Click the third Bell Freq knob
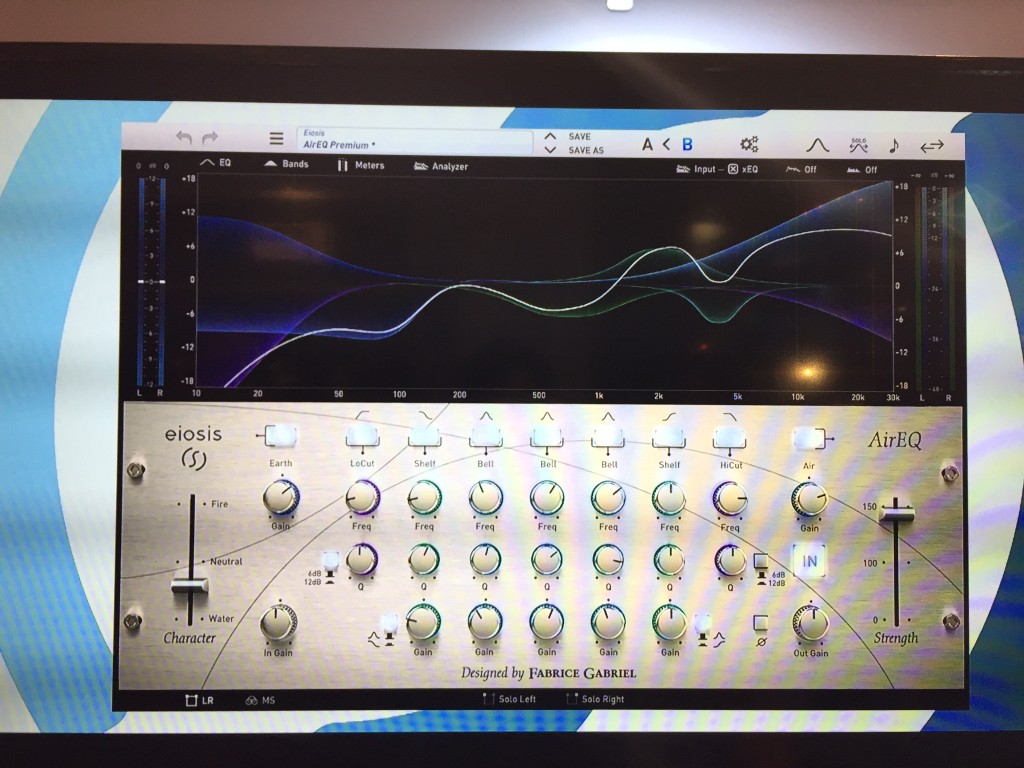 click(608, 499)
